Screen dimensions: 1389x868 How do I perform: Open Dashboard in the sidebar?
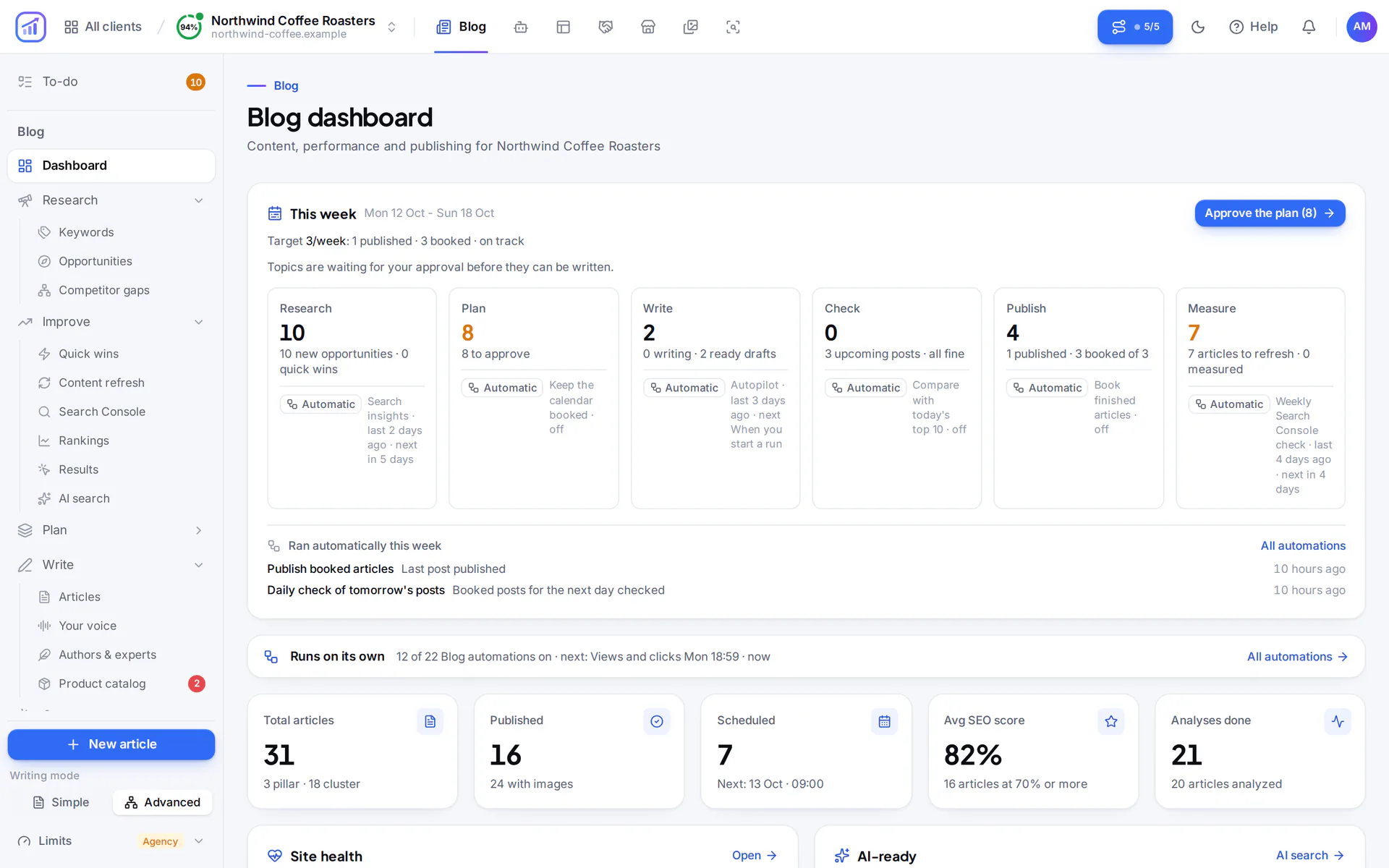click(111, 166)
